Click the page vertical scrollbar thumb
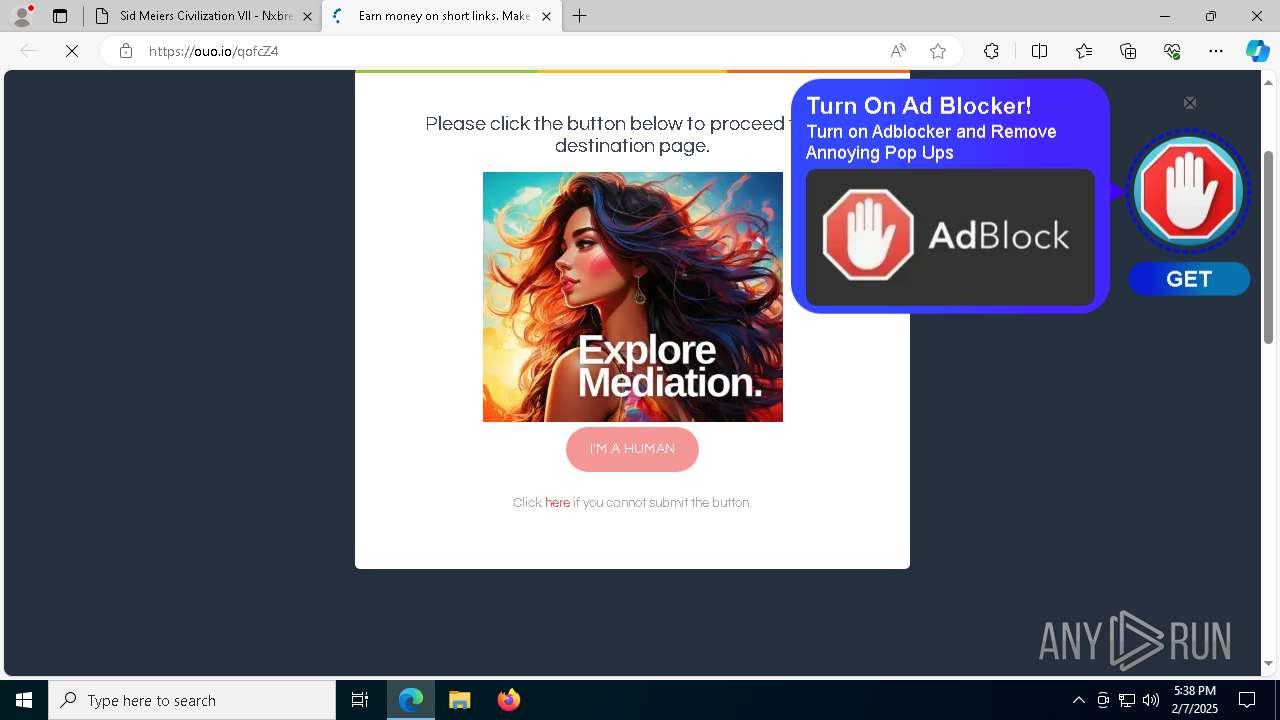The height and width of the screenshot is (720, 1280). 1268,247
